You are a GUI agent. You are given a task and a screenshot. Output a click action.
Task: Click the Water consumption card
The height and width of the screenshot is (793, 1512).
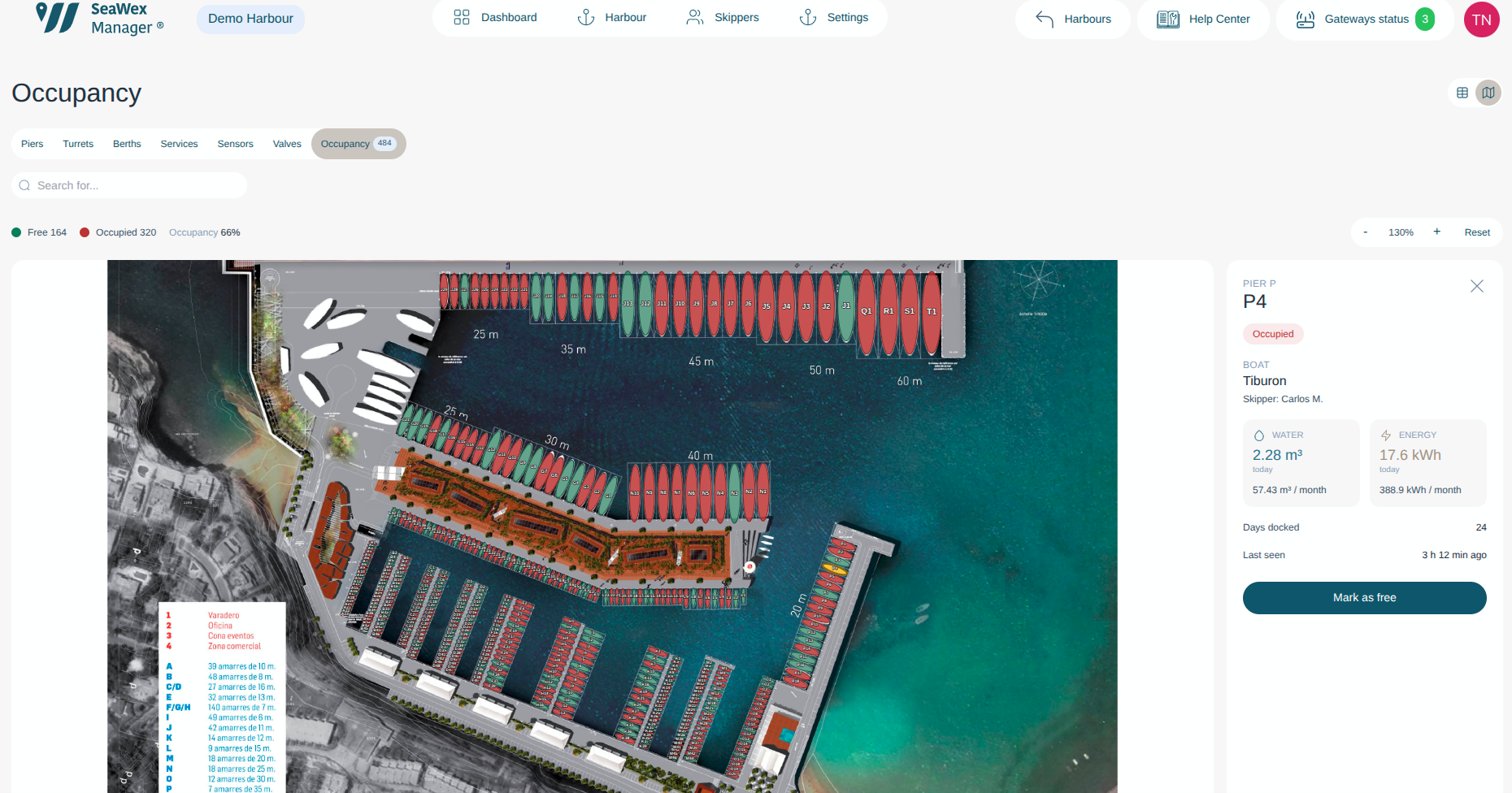1301,463
